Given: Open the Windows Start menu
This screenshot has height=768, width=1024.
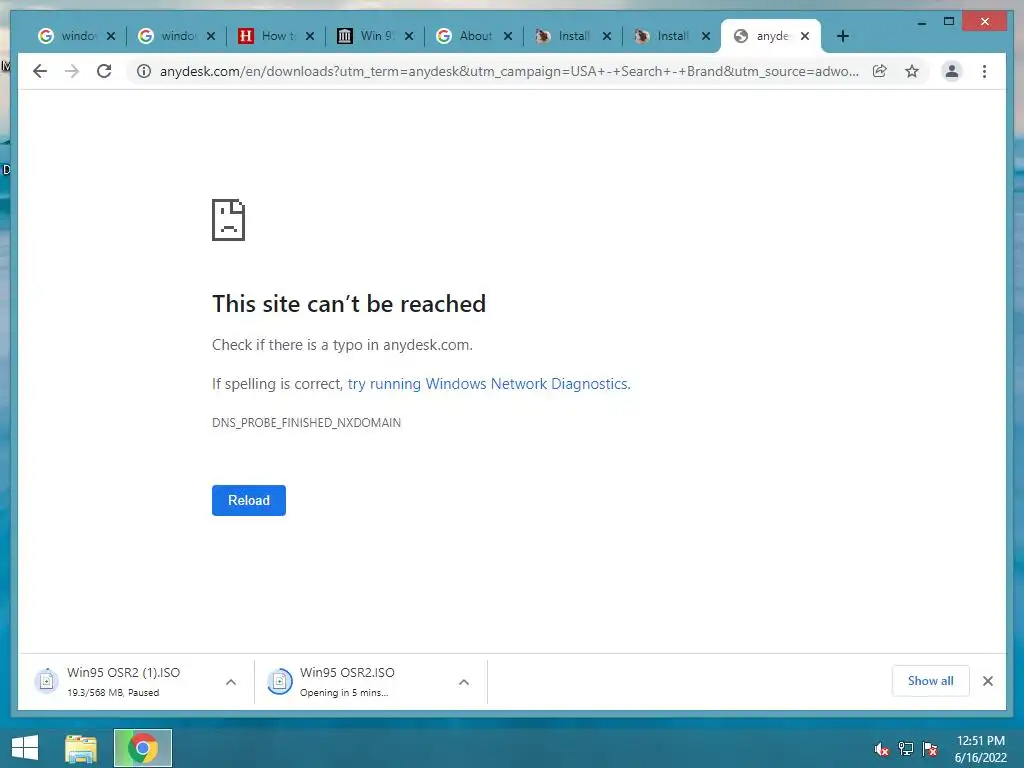Looking at the screenshot, I should (x=25, y=748).
